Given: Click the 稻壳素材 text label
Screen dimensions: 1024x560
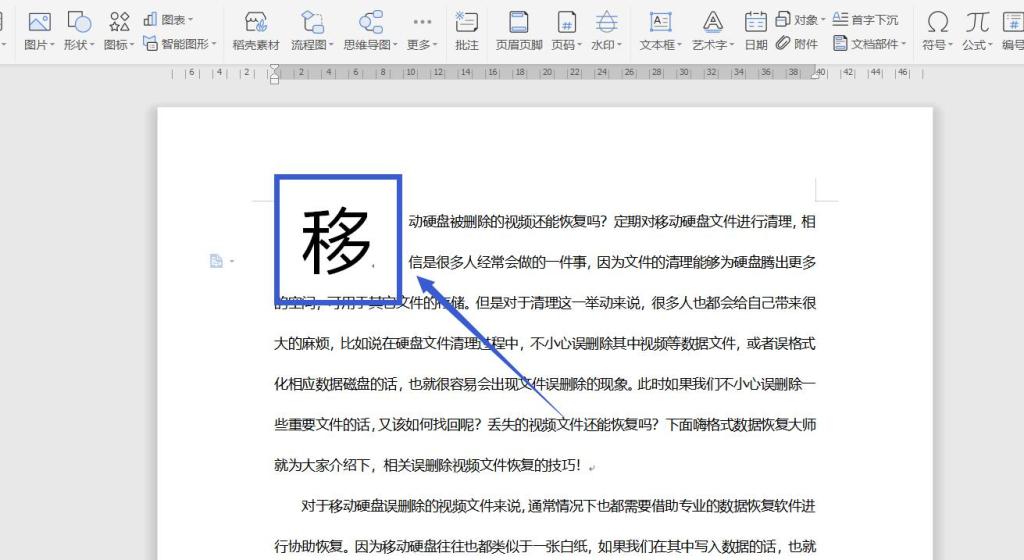Looking at the screenshot, I should pyautogui.click(x=256, y=45).
